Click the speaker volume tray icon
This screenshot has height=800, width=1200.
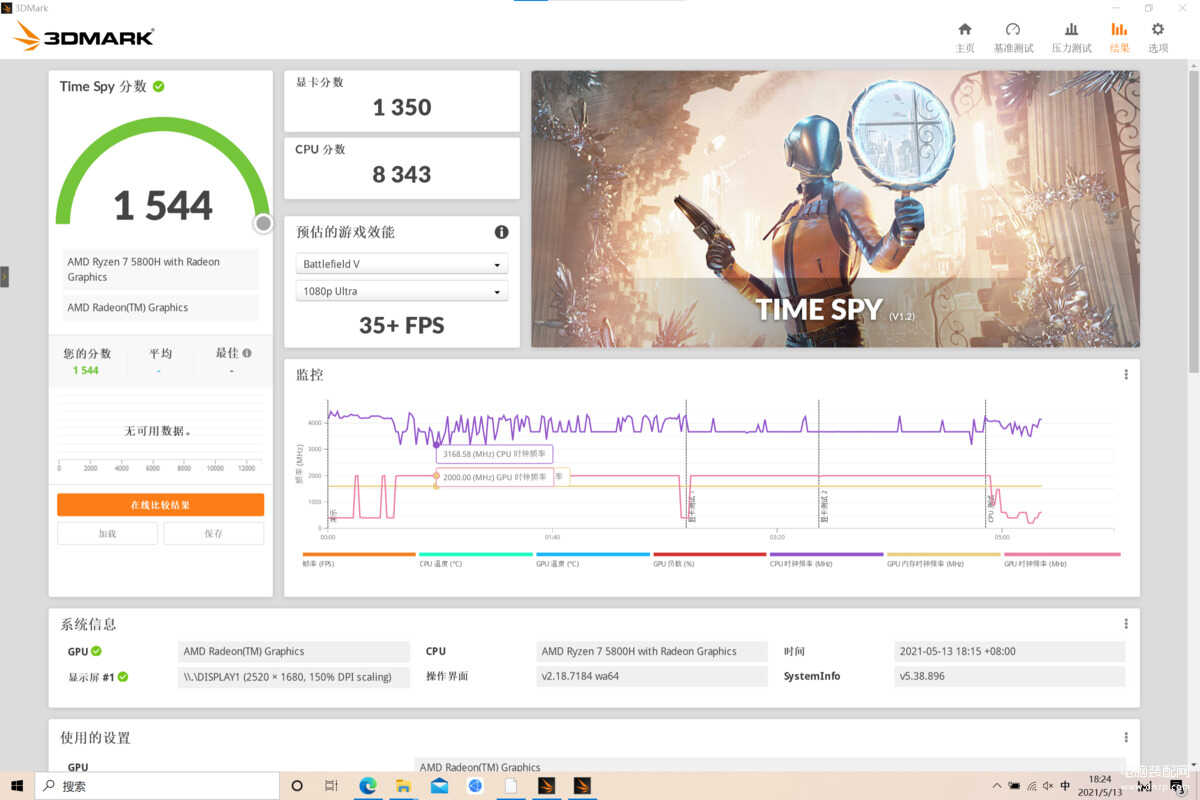pos(1047,786)
